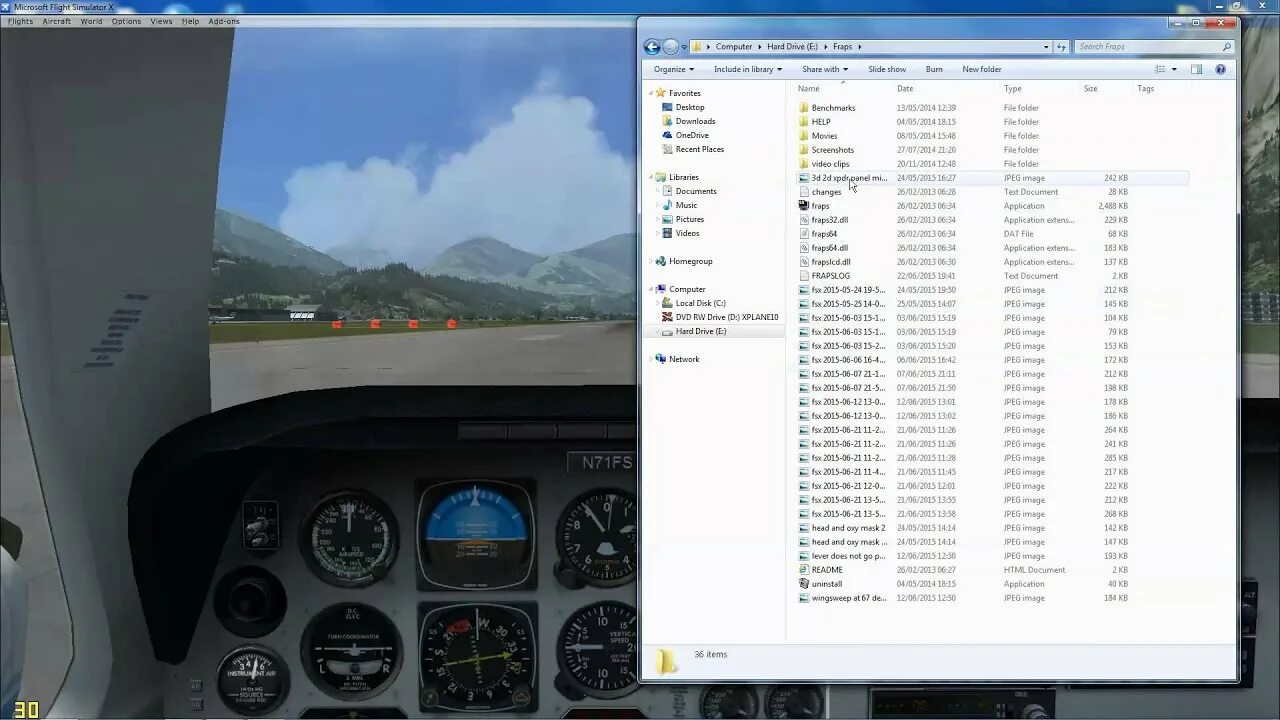Open the view options dropdown arrow
This screenshot has height=720, width=1280.
point(1172,69)
